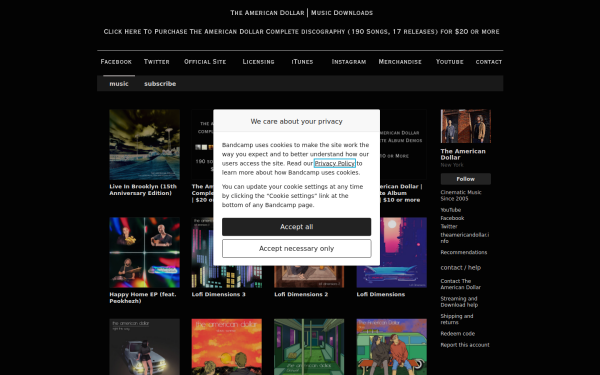
Task: Open the green subway car album cover
Action: pos(309,347)
